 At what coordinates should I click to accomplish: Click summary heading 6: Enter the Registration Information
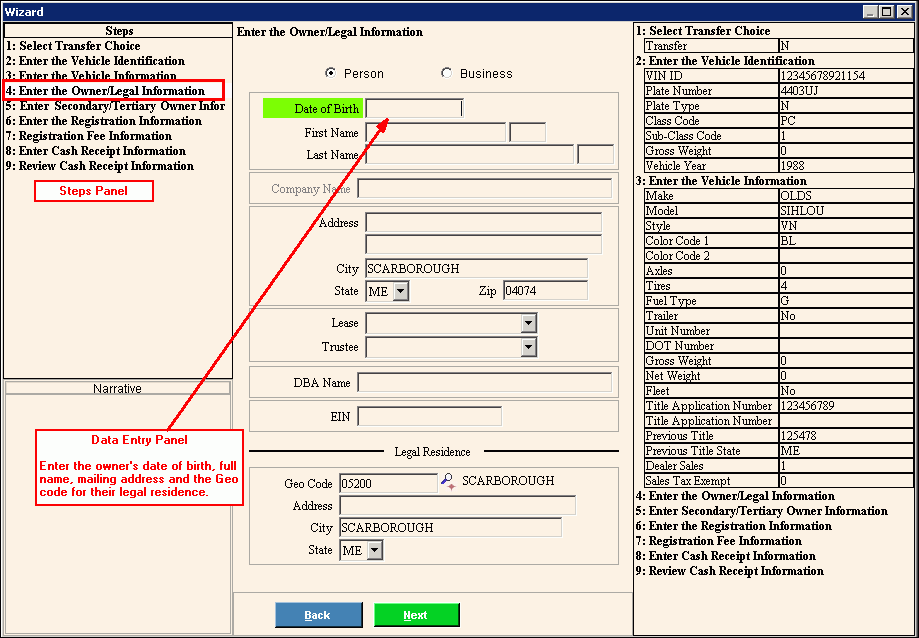[x=734, y=526]
